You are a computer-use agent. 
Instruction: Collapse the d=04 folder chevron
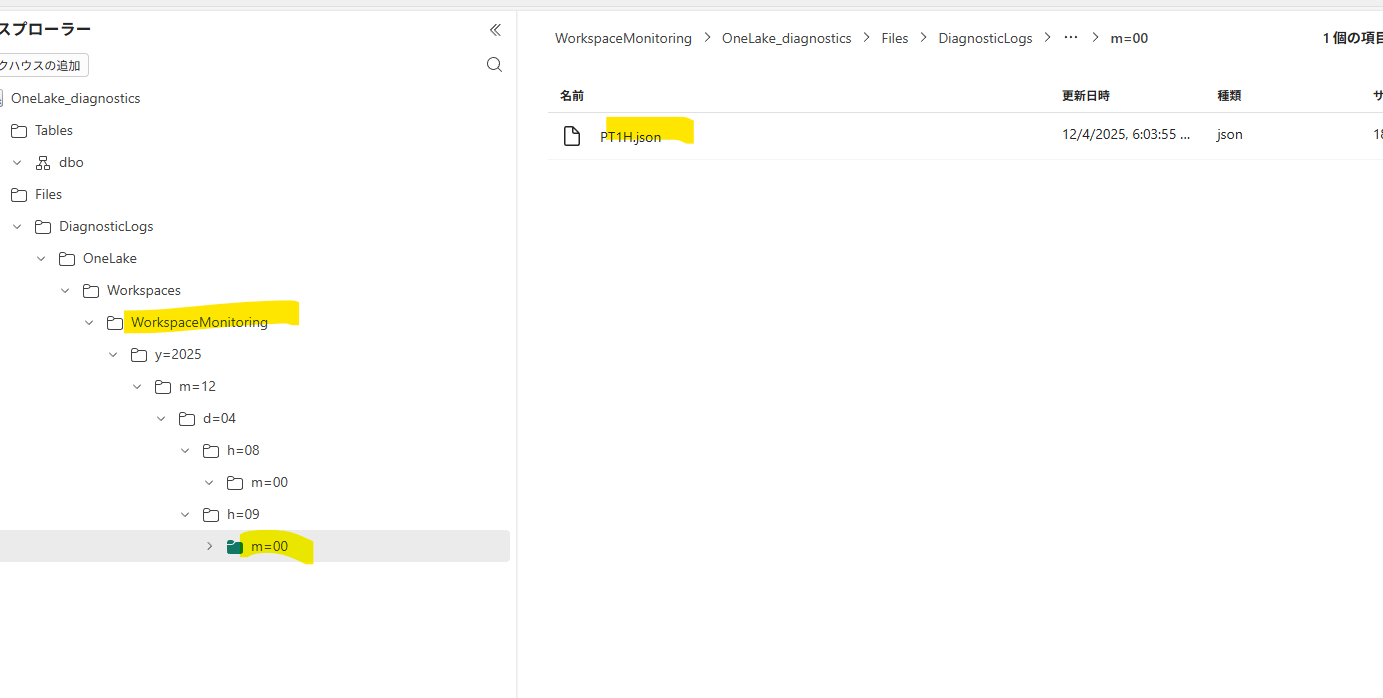pos(161,418)
